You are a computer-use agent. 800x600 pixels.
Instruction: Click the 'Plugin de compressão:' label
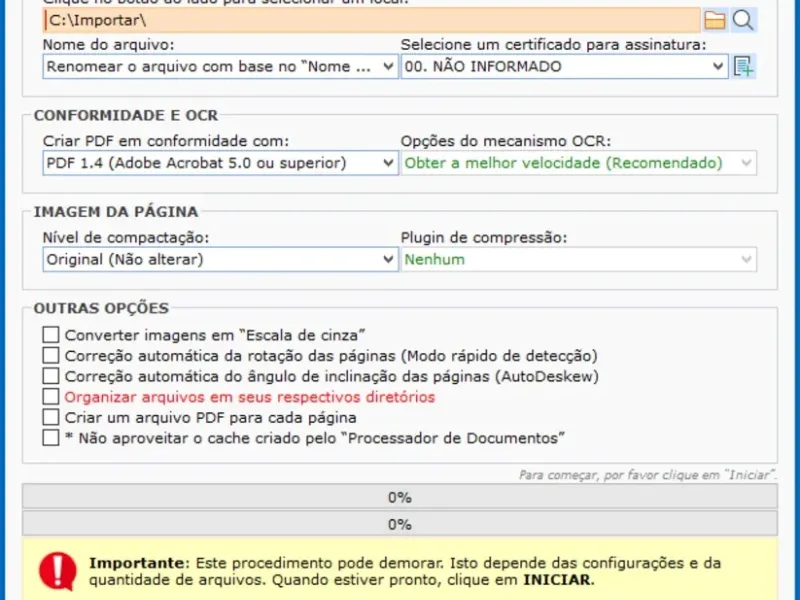(484, 238)
